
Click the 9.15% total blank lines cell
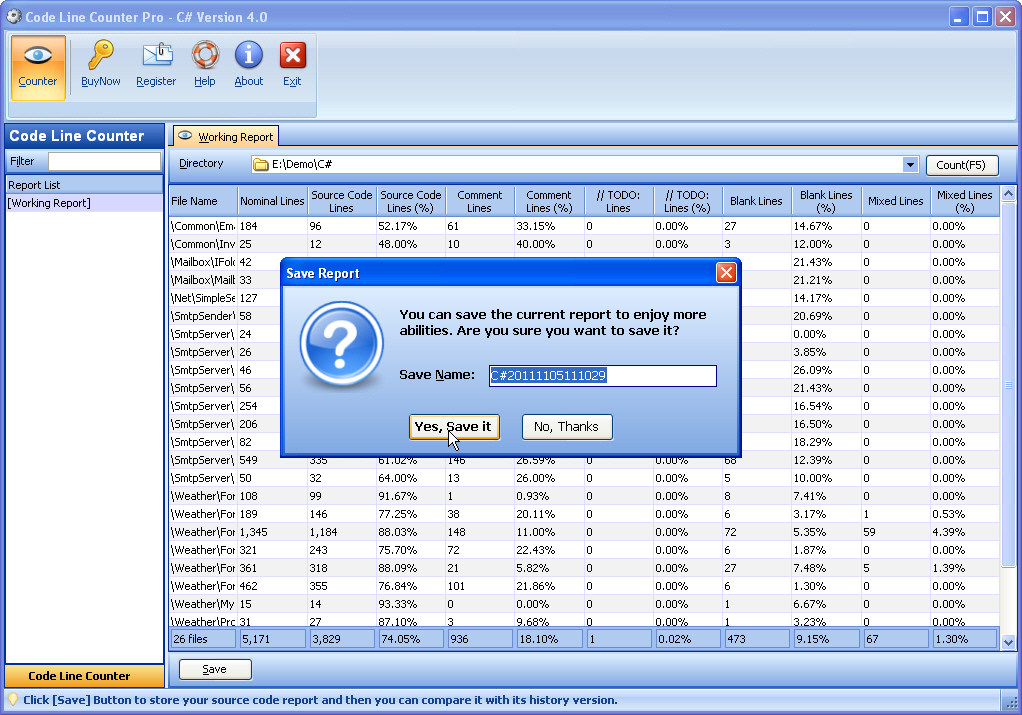tap(826, 639)
